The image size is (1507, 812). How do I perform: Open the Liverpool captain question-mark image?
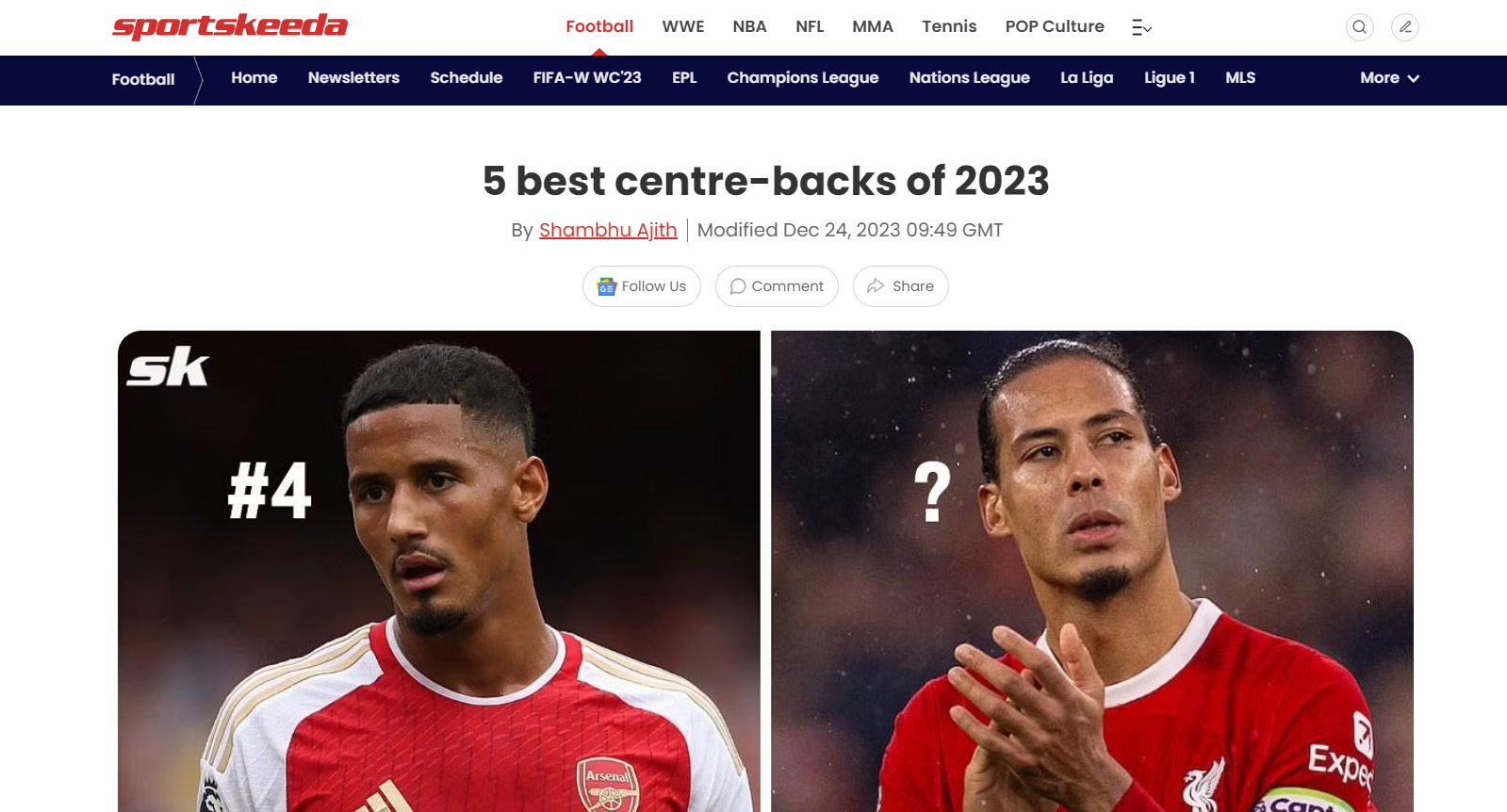1092,571
